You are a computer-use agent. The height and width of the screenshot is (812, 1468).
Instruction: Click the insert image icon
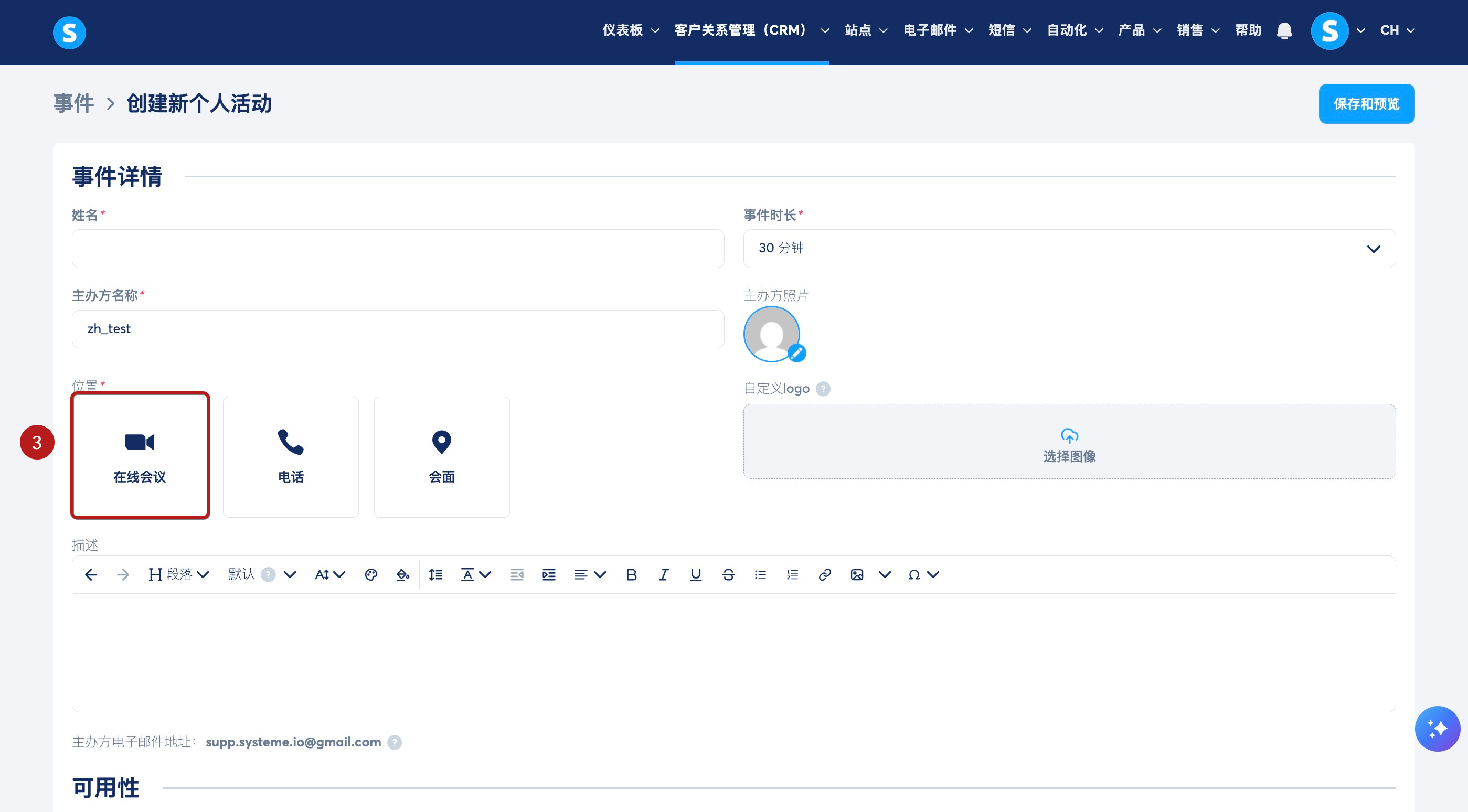(857, 575)
